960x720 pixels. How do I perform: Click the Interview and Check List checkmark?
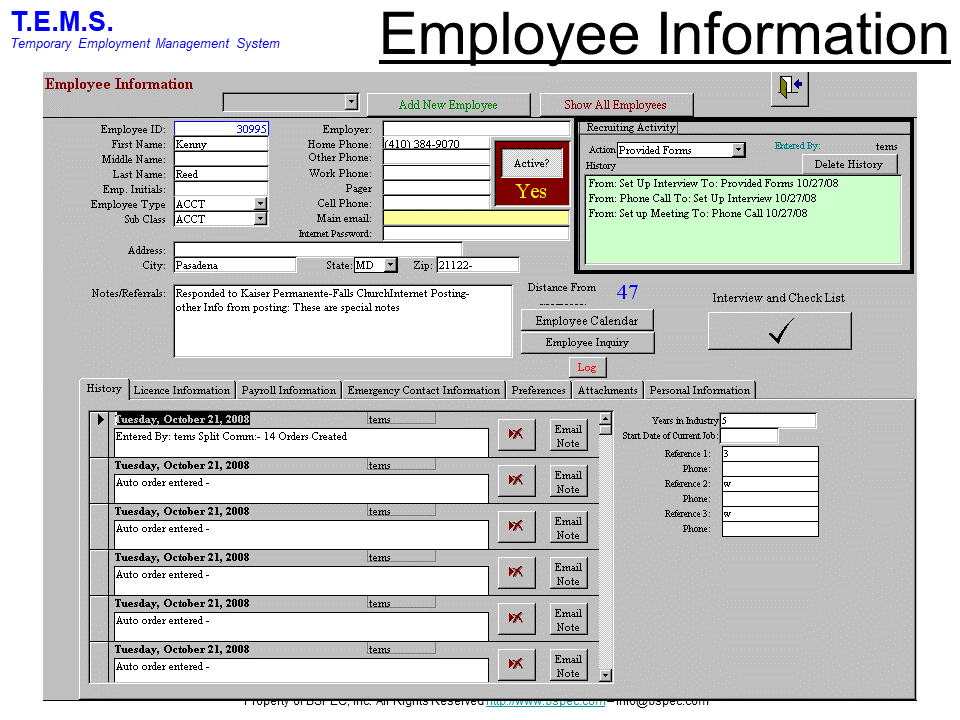(779, 331)
